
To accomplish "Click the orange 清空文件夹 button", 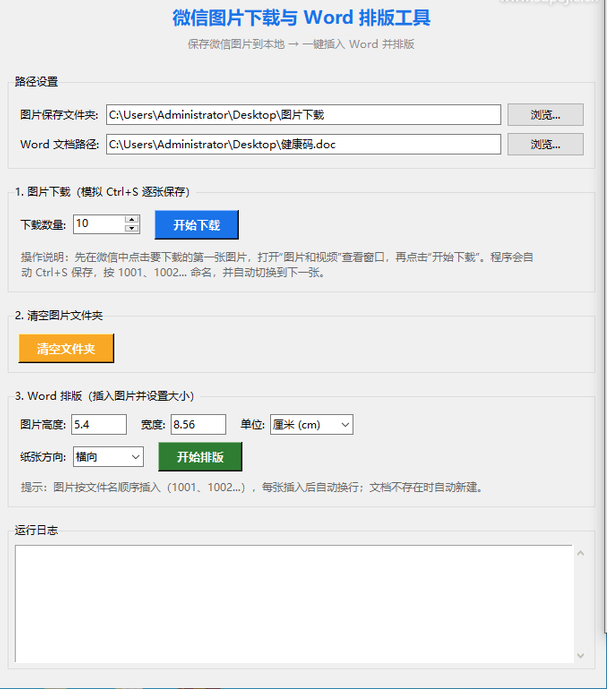I will pos(66,349).
